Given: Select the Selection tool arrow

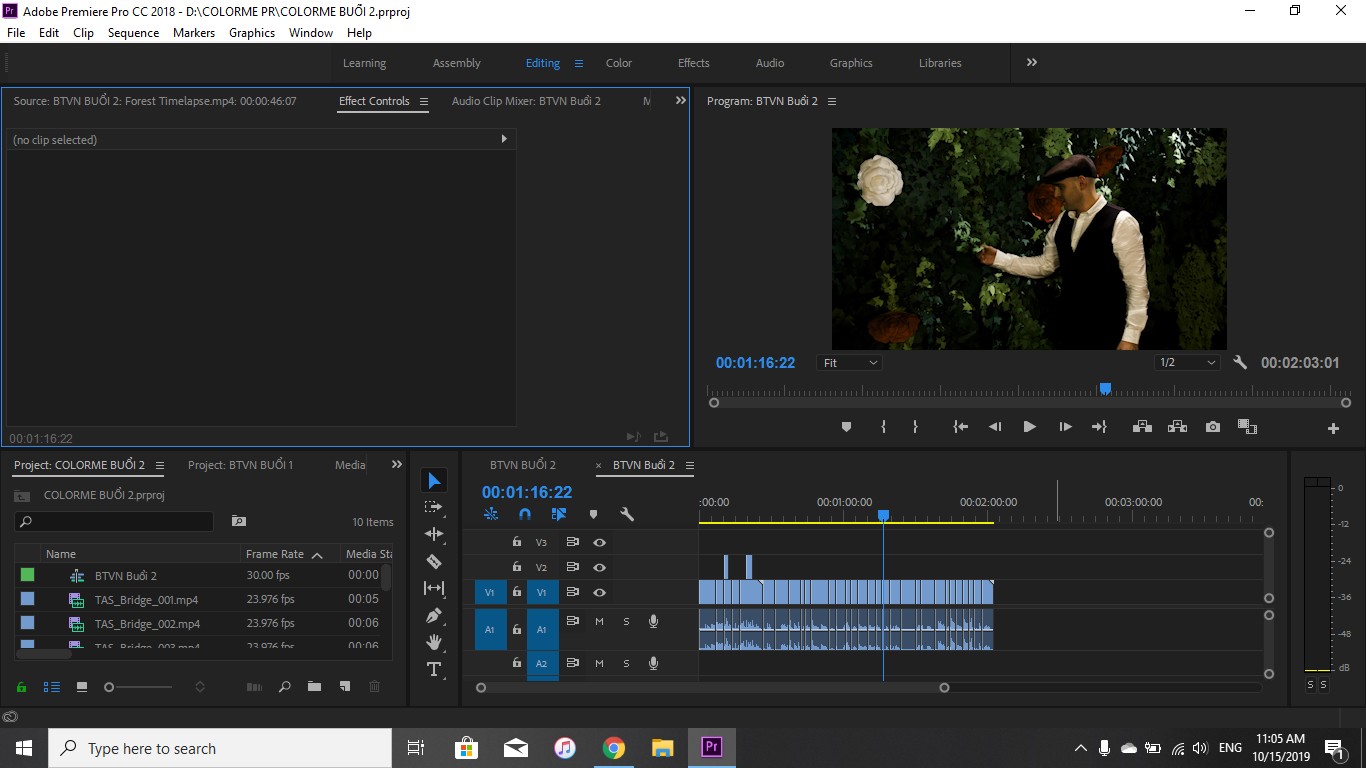Looking at the screenshot, I should (434, 481).
